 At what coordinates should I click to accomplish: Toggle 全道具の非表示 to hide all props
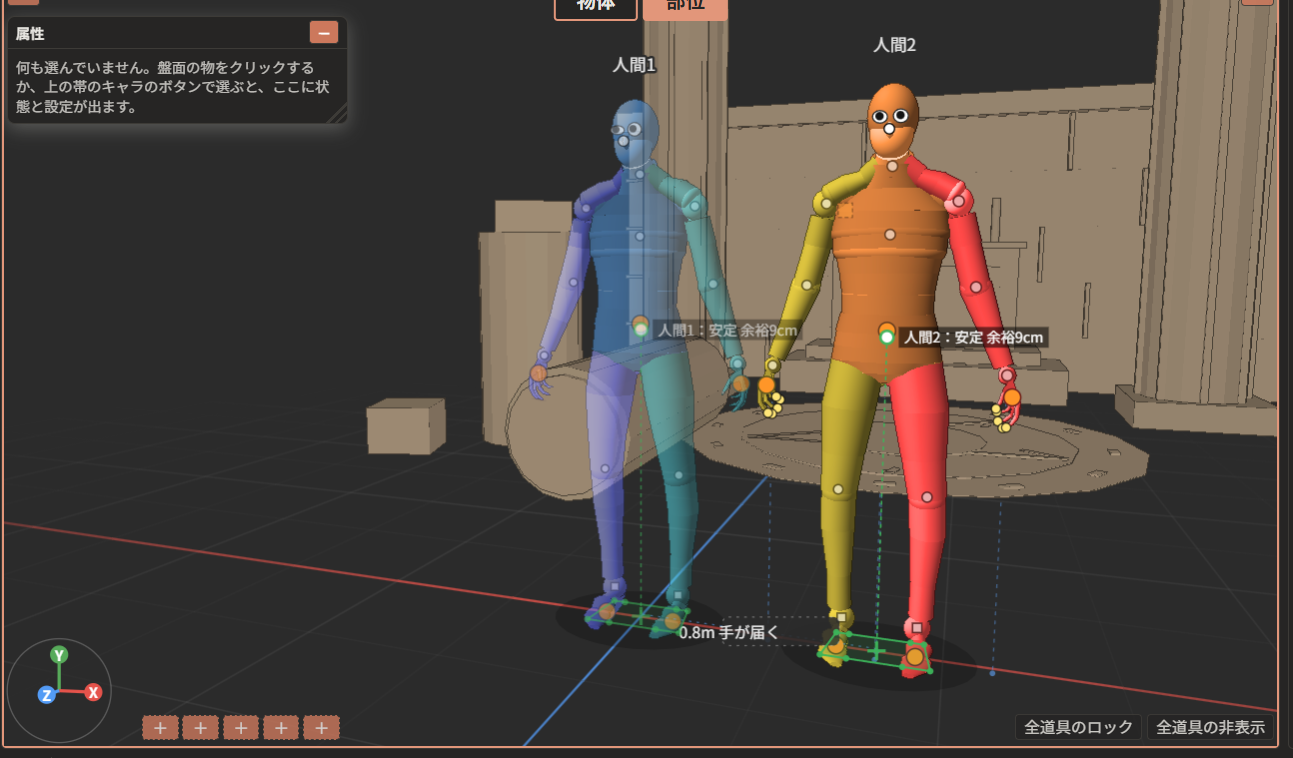(1211, 727)
